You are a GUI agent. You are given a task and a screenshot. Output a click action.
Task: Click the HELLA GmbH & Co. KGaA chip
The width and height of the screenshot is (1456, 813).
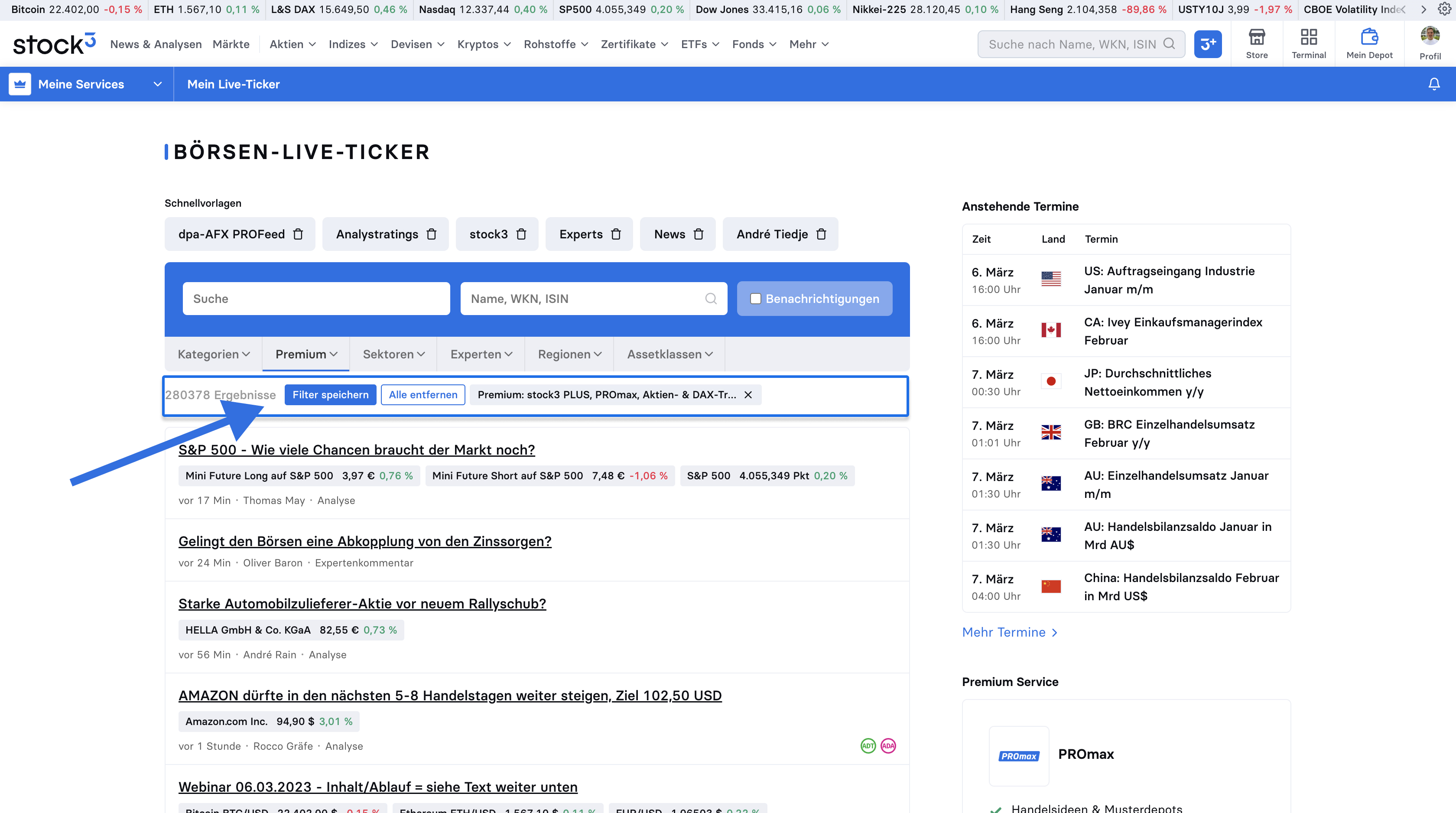(x=291, y=630)
